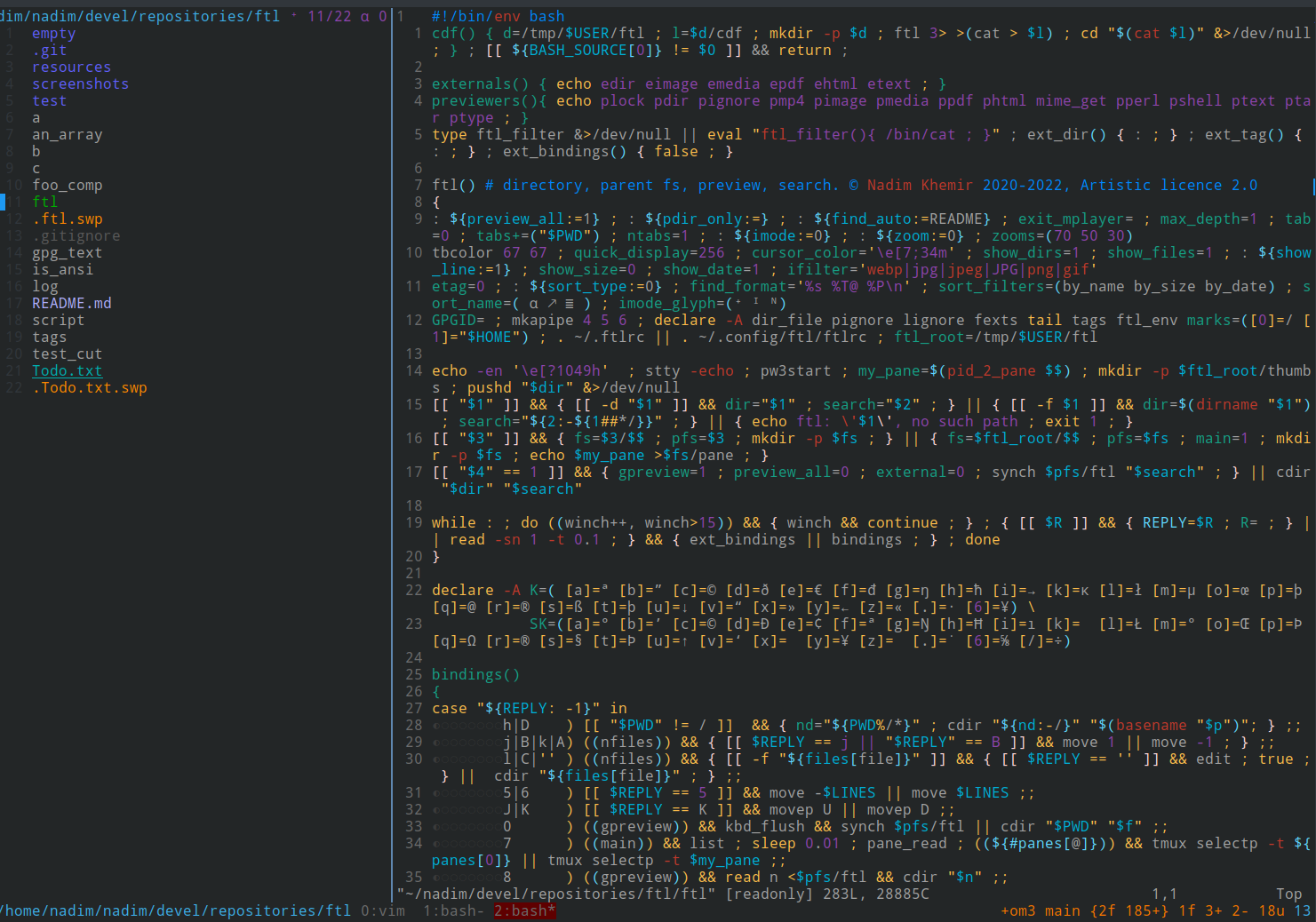This screenshot has width=1316, height=922.
Task: Select the '.ftl.swp' file entry
Action: click(68, 219)
